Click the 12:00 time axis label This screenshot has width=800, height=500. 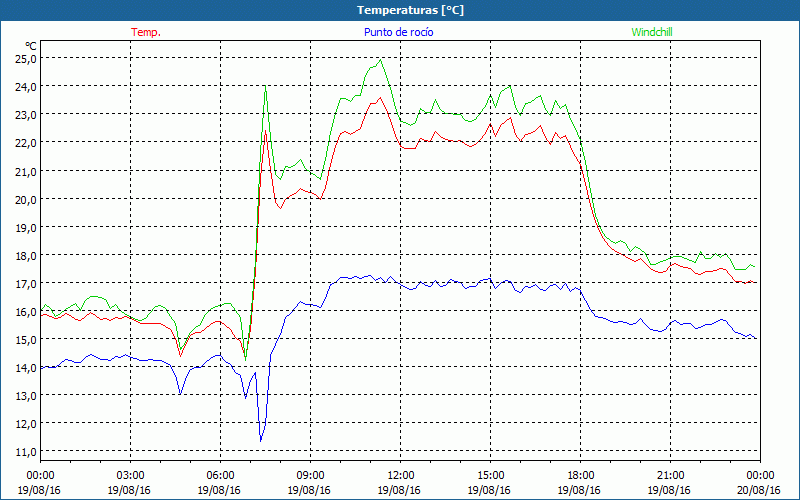coord(400,476)
